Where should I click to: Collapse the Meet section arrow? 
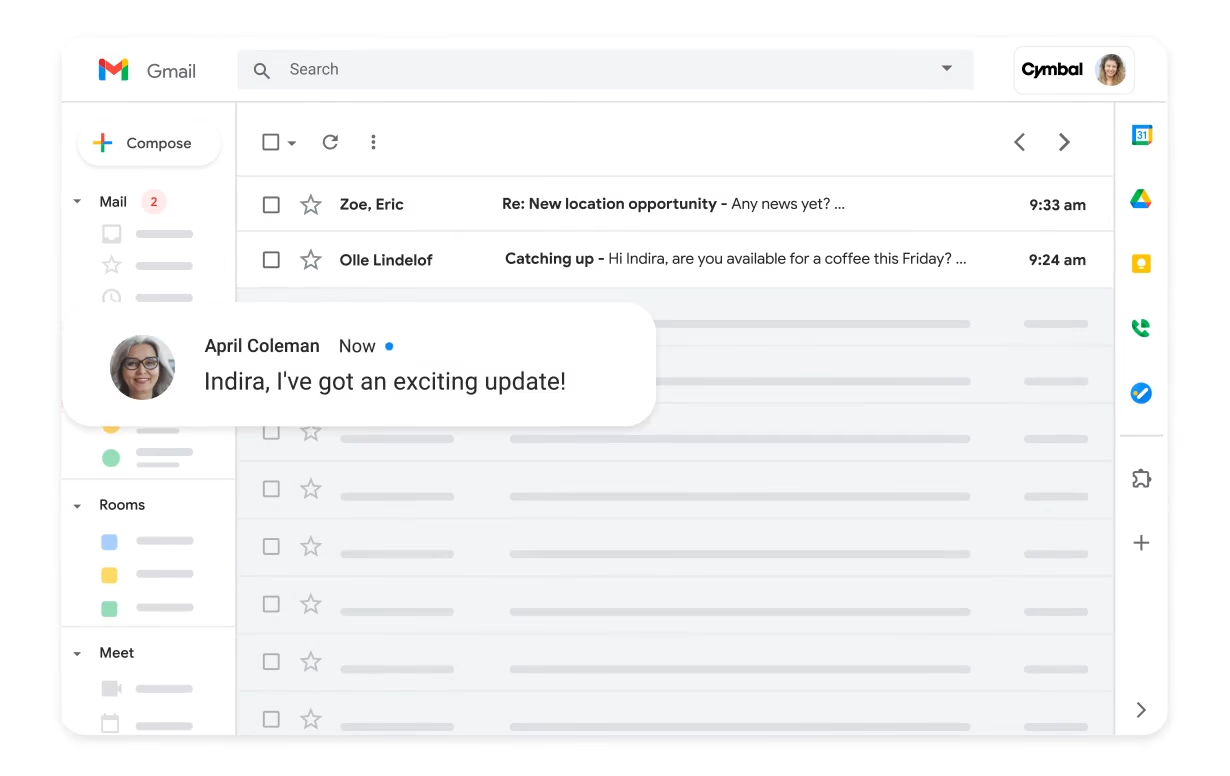77,654
